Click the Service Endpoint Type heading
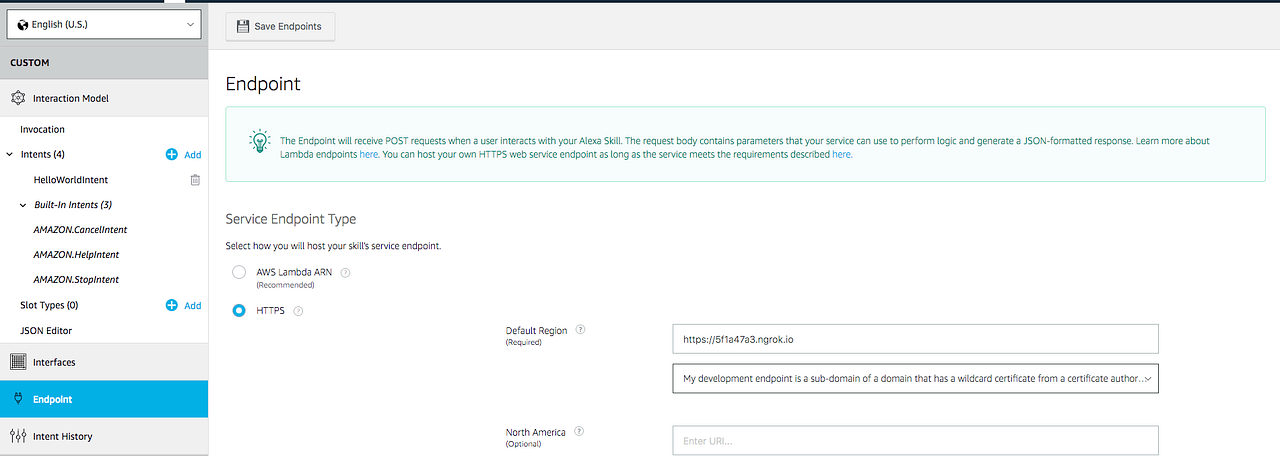The width and height of the screenshot is (1280, 456). pyautogui.click(x=291, y=219)
